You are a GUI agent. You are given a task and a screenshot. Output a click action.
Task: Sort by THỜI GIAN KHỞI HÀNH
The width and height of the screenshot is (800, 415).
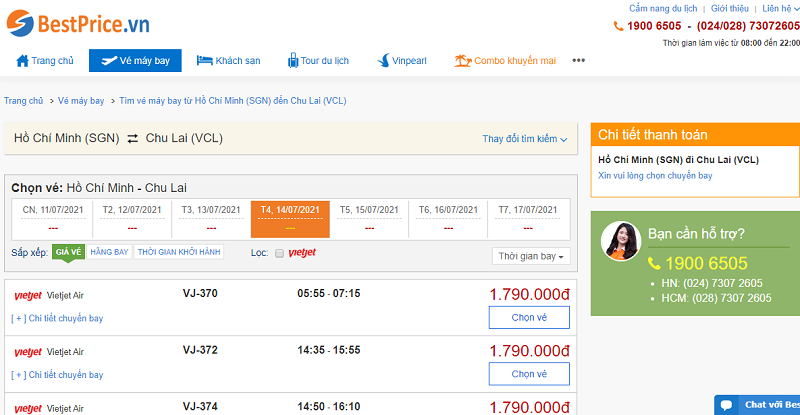pyautogui.click(x=179, y=252)
